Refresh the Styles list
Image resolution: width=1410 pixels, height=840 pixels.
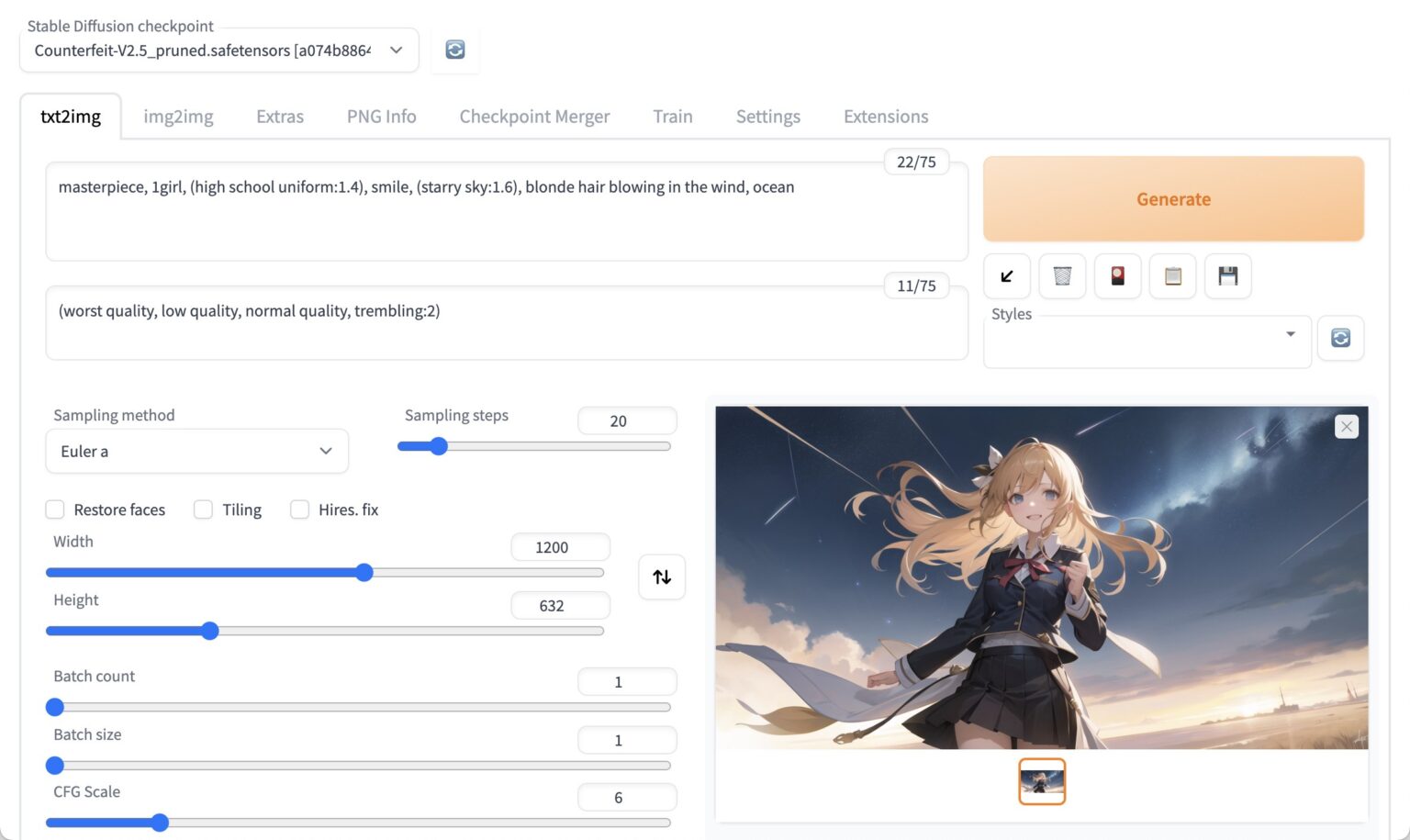tap(1340, 338)
